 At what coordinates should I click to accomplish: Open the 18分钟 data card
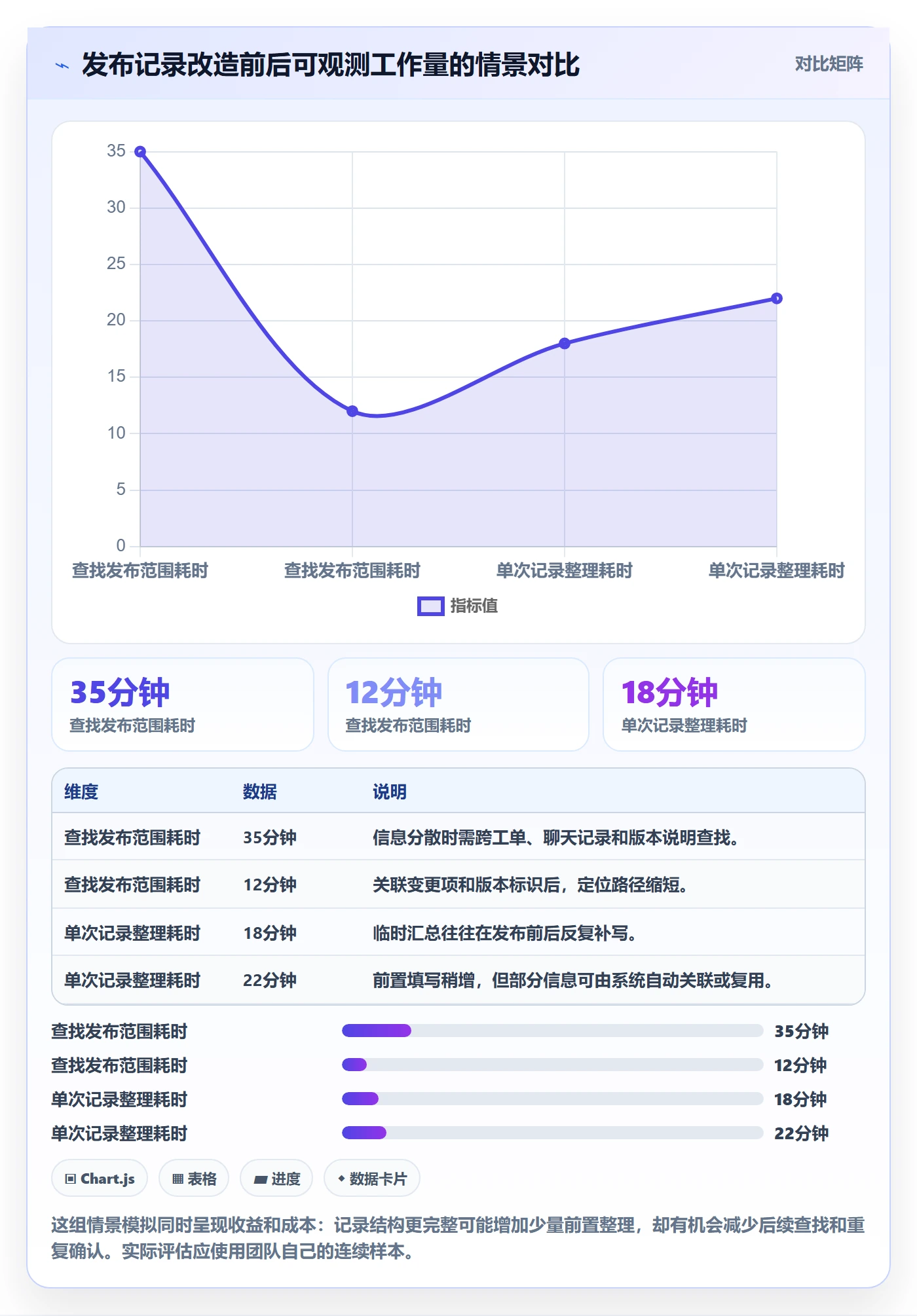(x=734, y=704)
